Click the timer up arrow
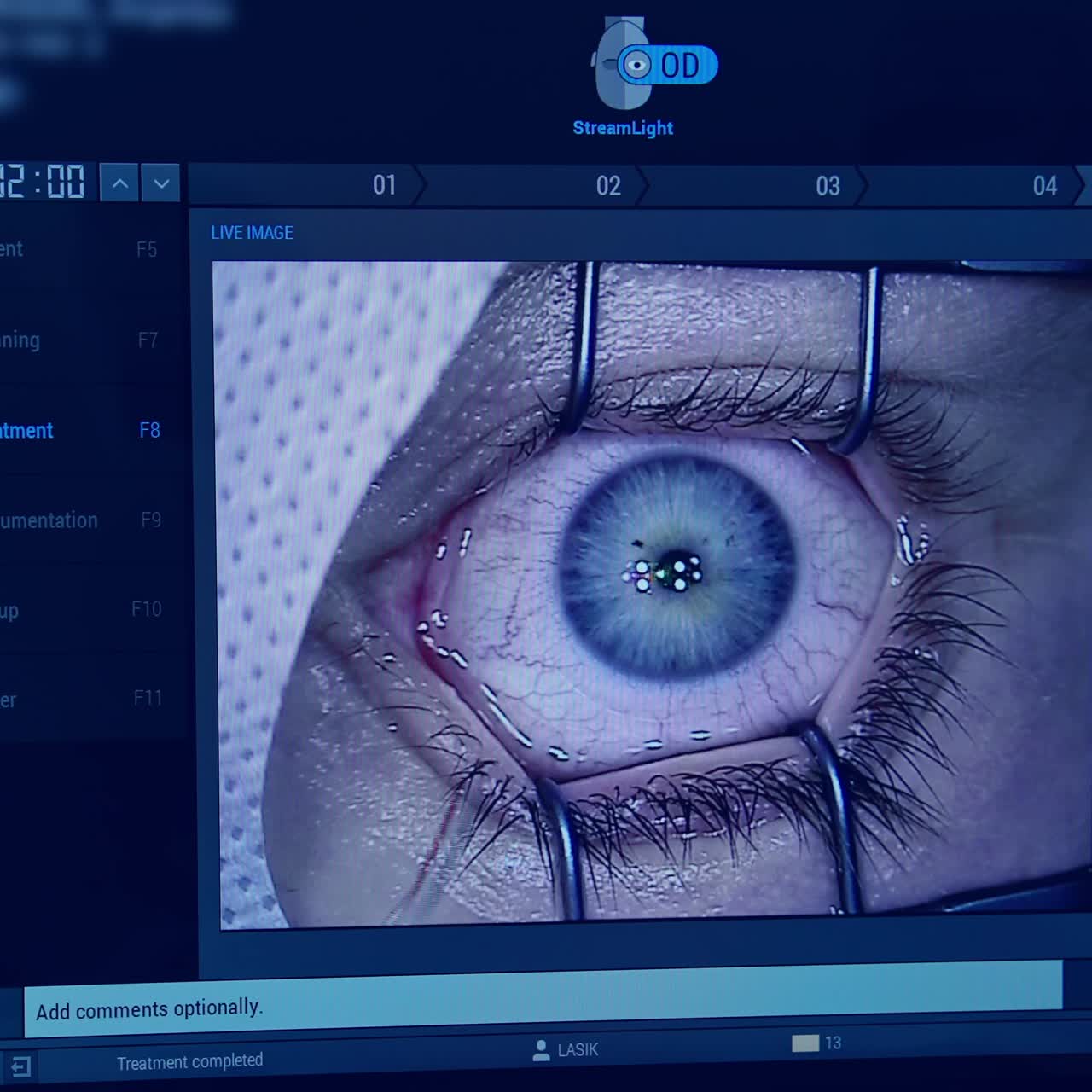 [x=118, y=182]
